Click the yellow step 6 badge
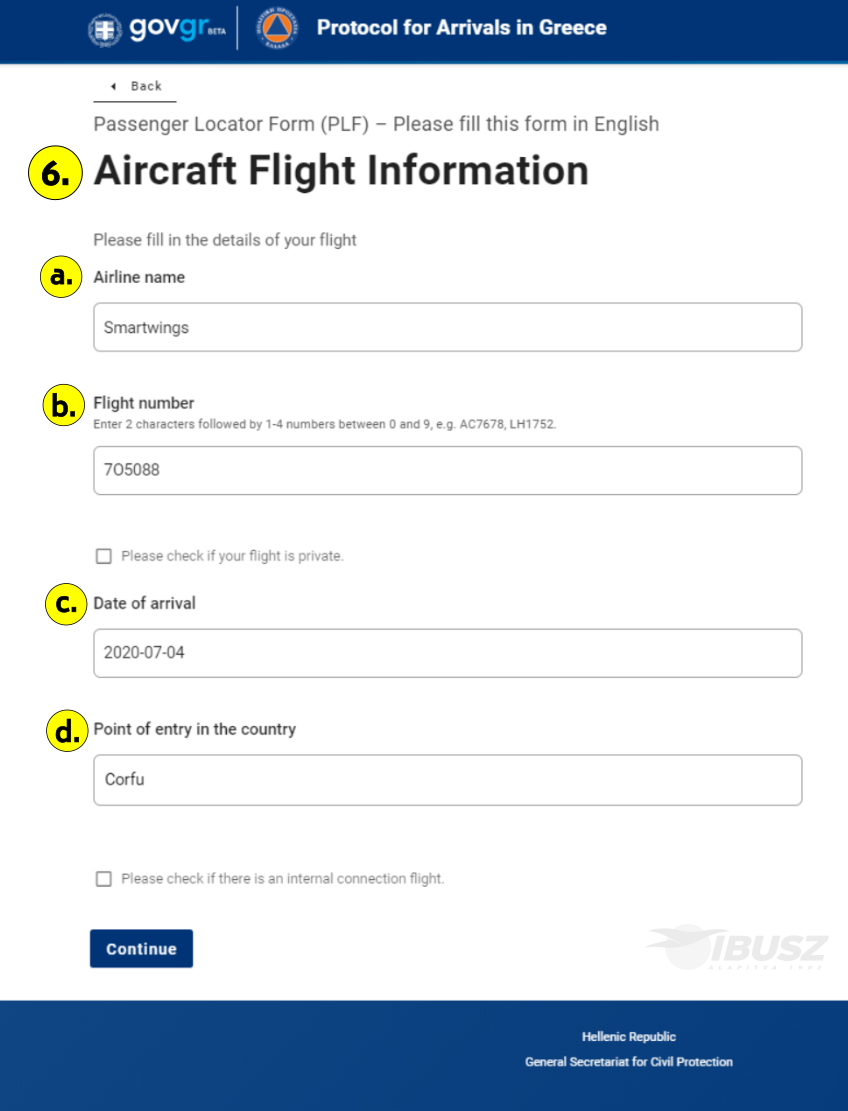The width and height of the screenshot is (848, 1111). (55, 173)
